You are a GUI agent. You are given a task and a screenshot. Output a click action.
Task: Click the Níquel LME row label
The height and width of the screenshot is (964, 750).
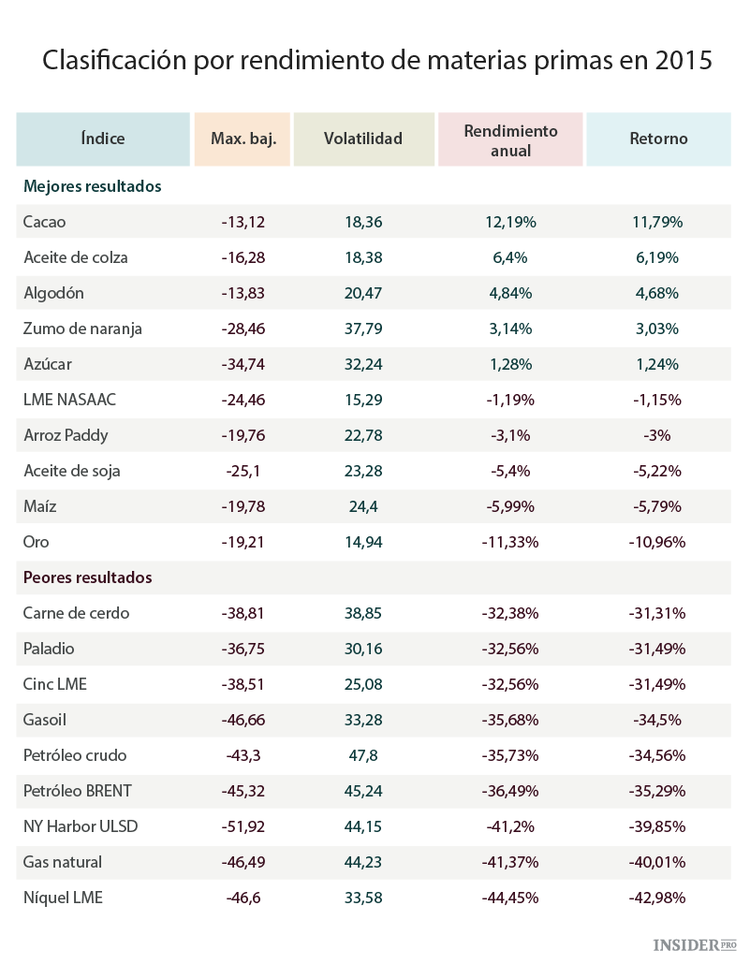(x=63, y=898)
